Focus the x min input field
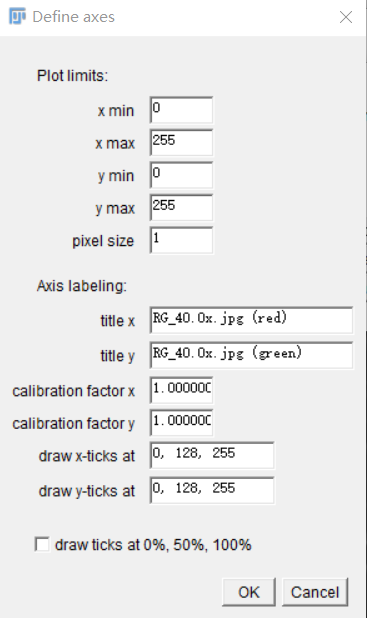 [181, 110]
